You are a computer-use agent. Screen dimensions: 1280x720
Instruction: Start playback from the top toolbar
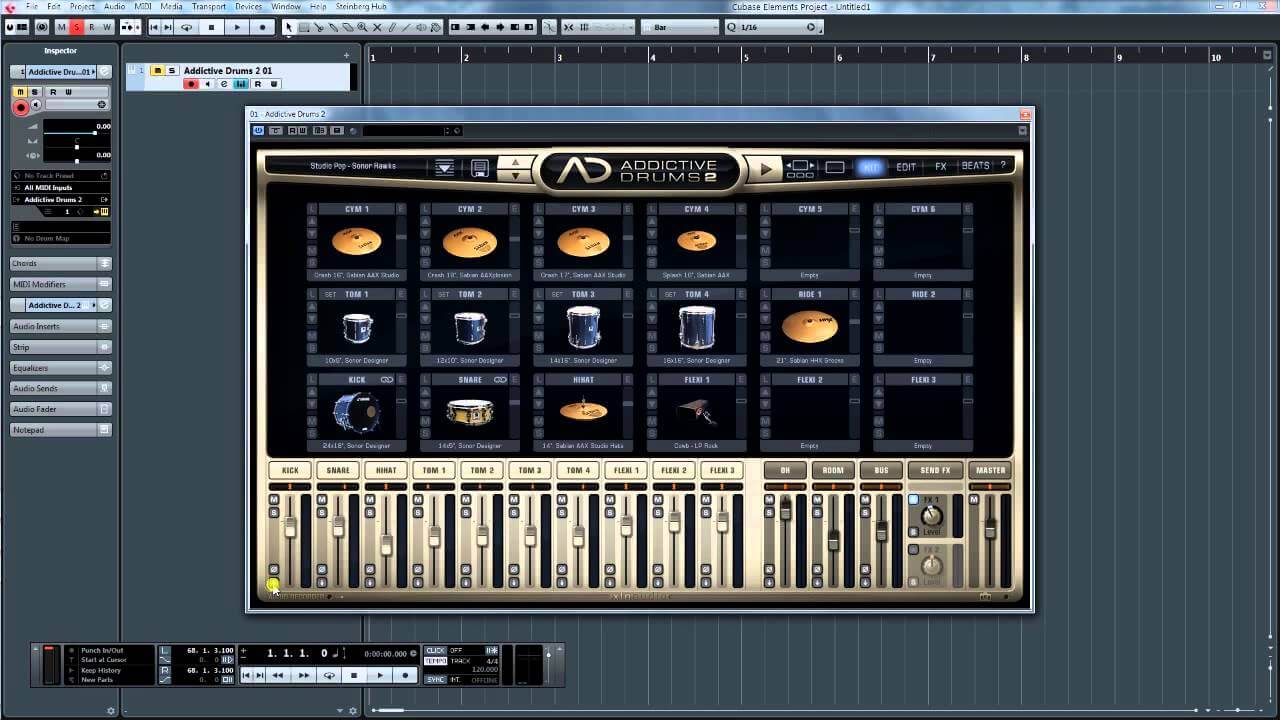click(x=237, y=27)
